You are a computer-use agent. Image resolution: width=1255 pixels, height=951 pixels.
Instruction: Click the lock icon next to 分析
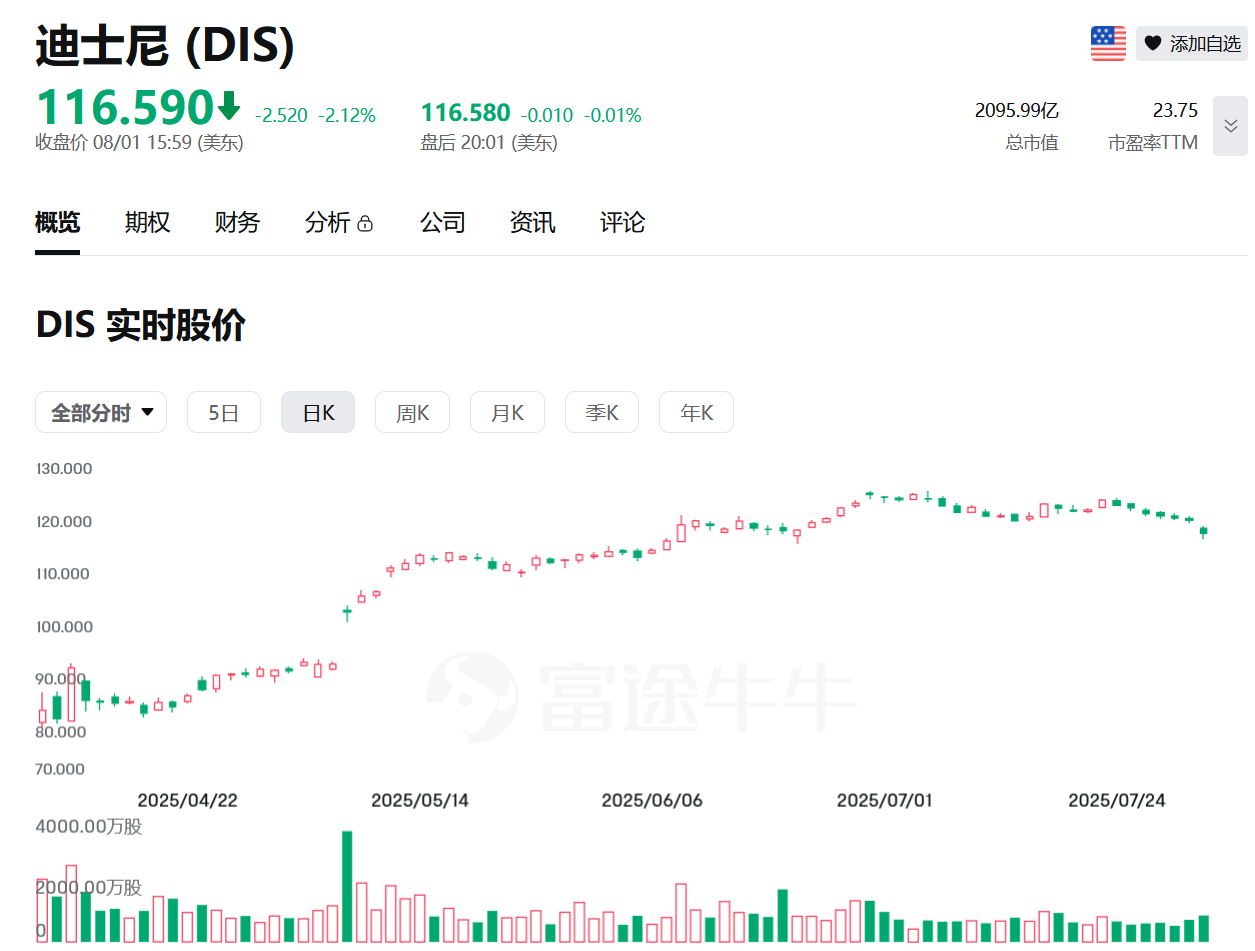coord(365,223)
